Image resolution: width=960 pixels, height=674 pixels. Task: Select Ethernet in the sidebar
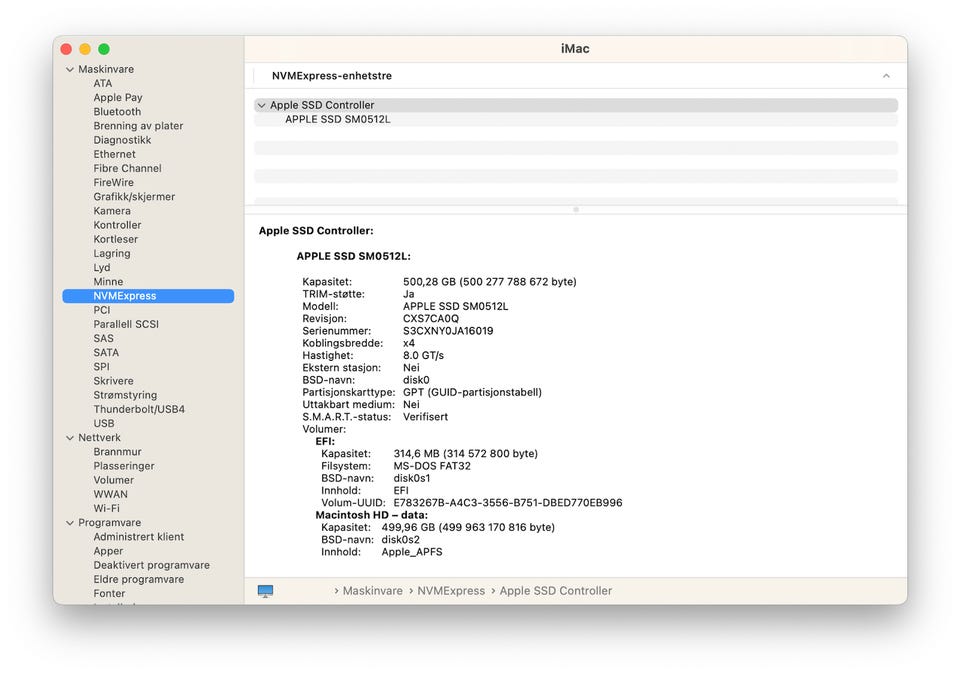coord(114,154)
